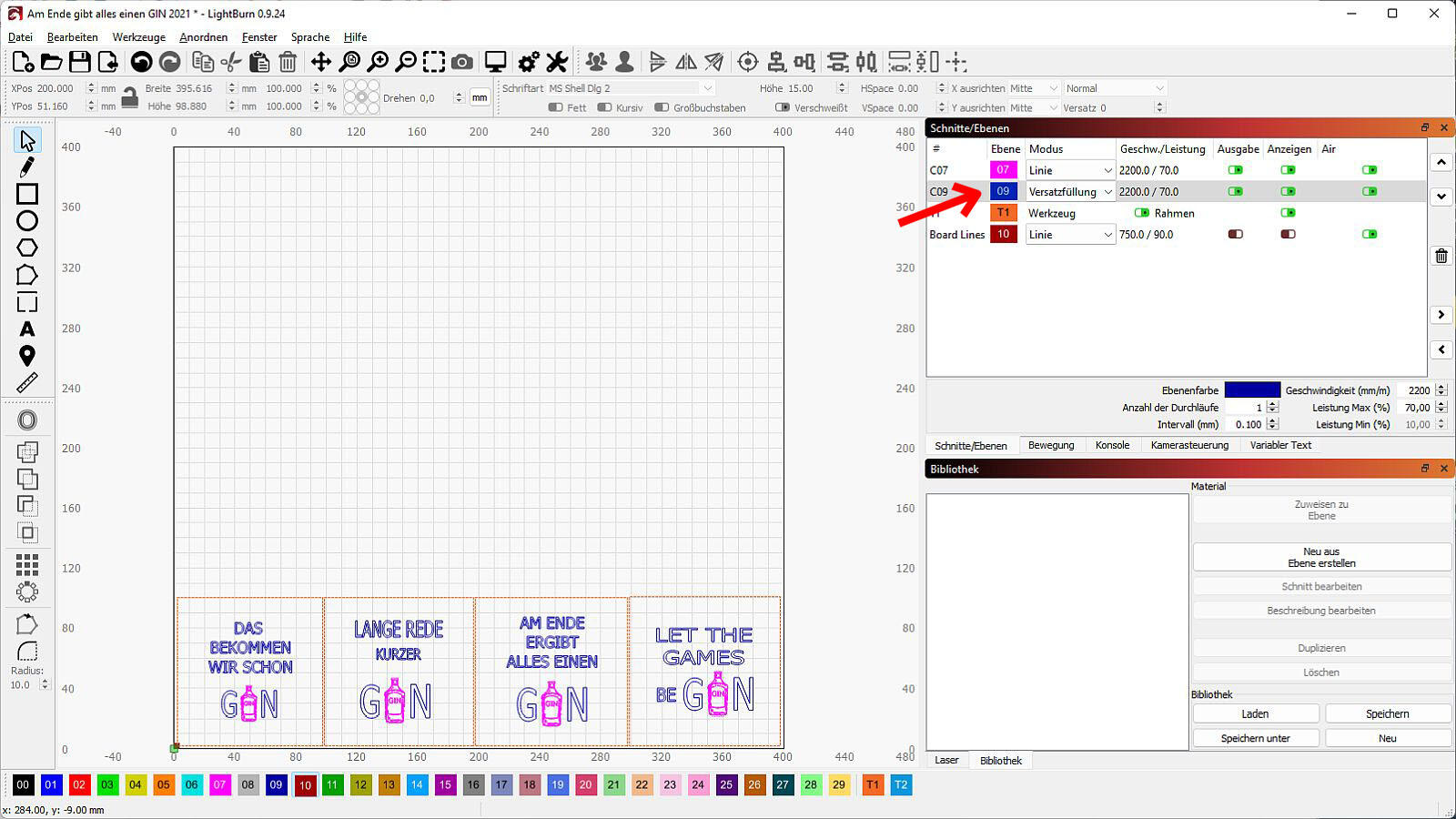Pick the red 02 palette color swatch

click(x=79, y=784)
